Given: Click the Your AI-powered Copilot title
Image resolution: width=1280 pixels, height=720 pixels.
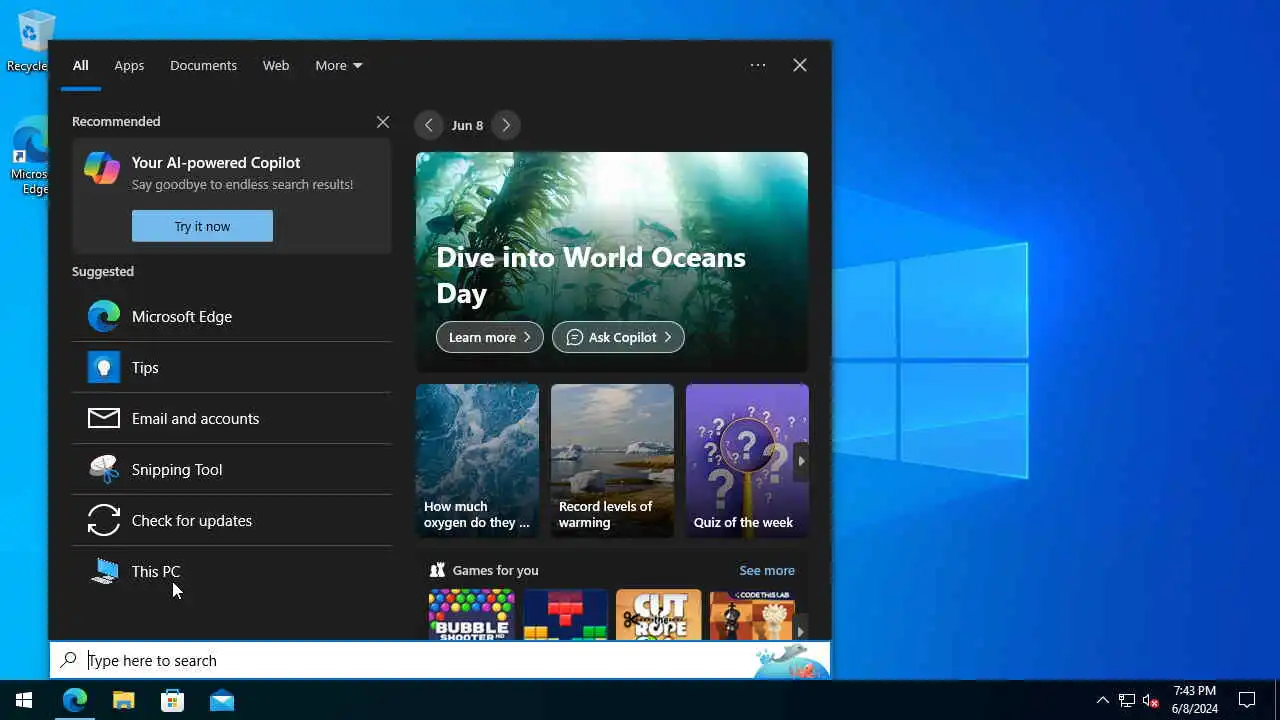Looking at the screenshot, I should [216, 162].
